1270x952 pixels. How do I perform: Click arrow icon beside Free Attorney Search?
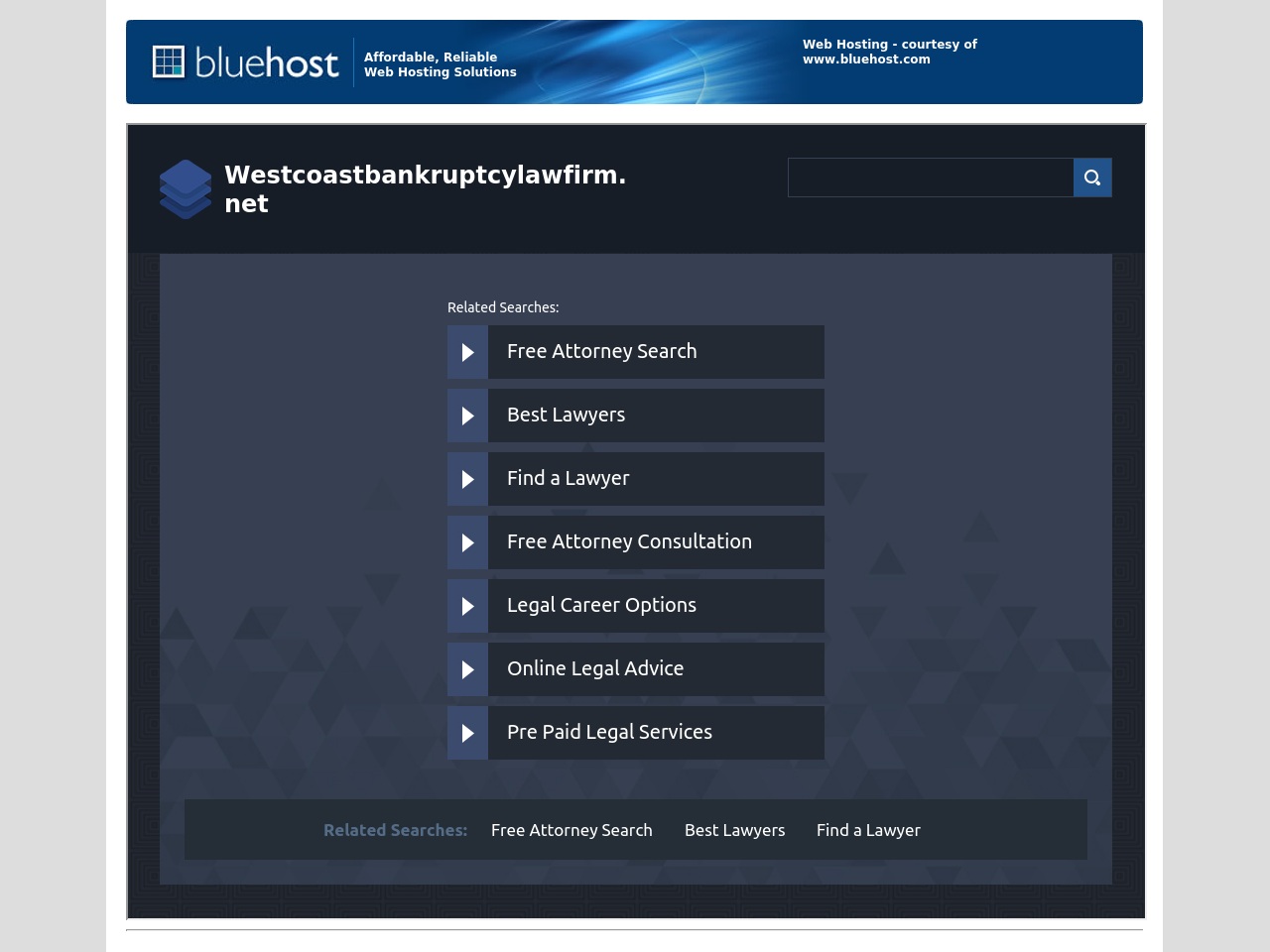(x=467, y=352)
